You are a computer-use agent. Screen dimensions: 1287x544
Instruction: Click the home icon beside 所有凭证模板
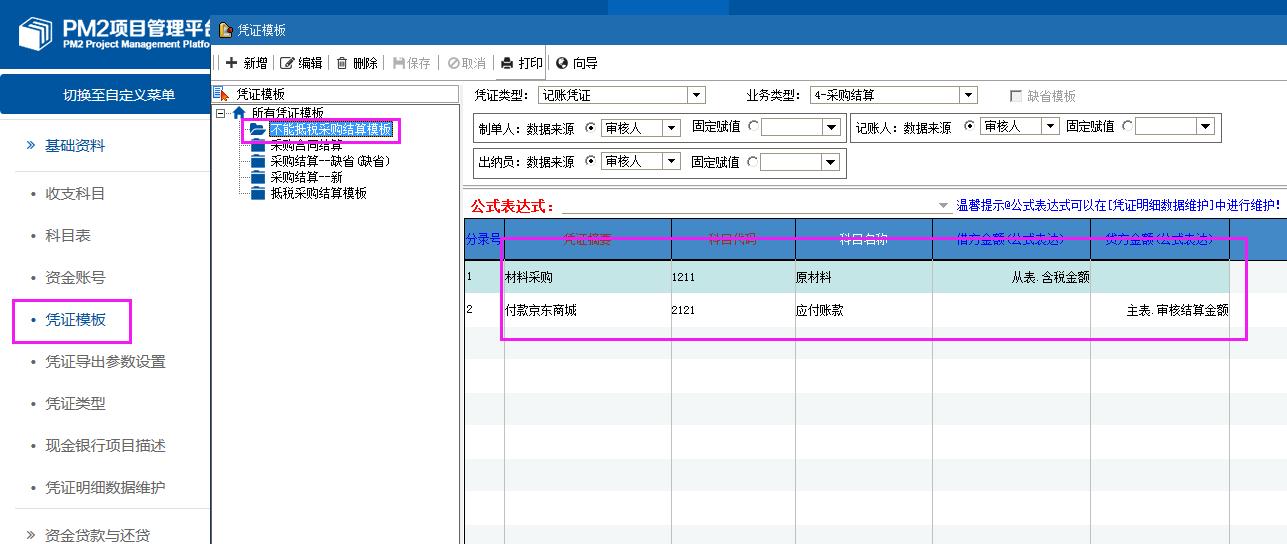pos(238,113)
